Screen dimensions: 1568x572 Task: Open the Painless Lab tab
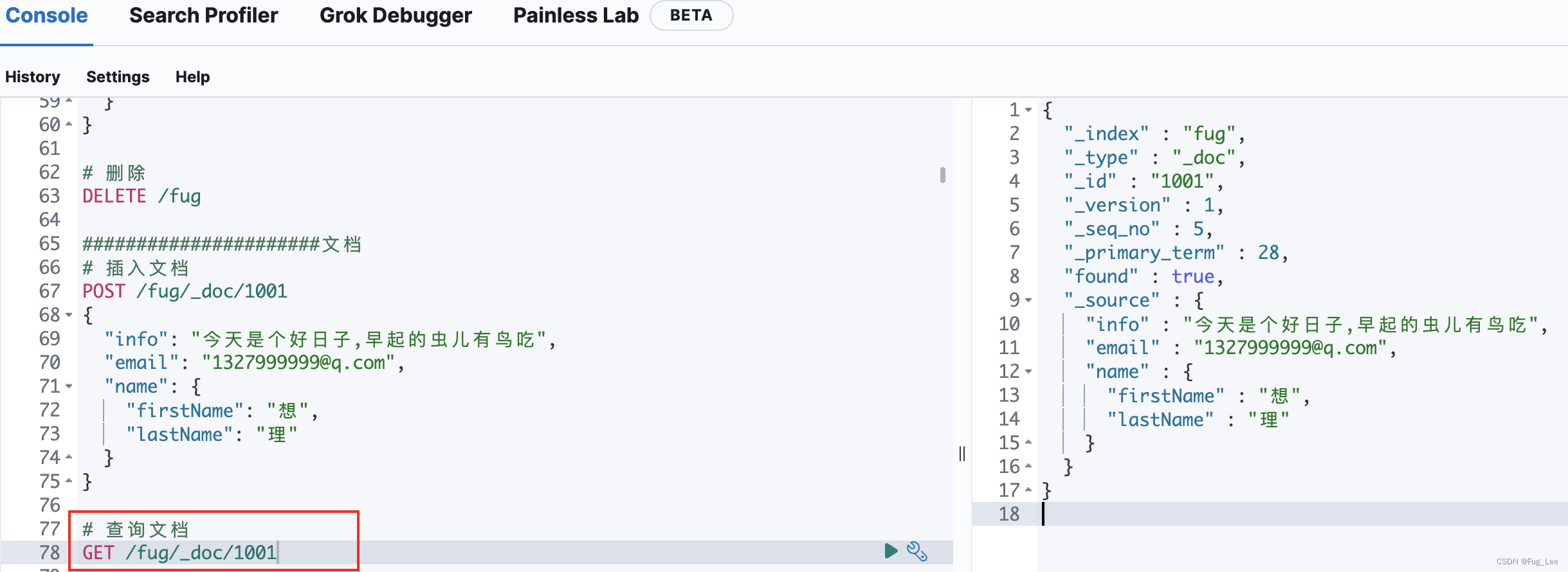(x=576, y=15)
